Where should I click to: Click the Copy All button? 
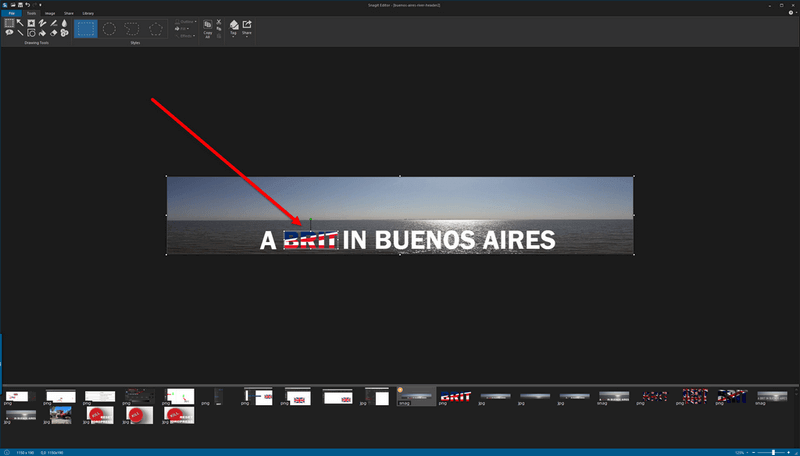(x=208, y=29)
